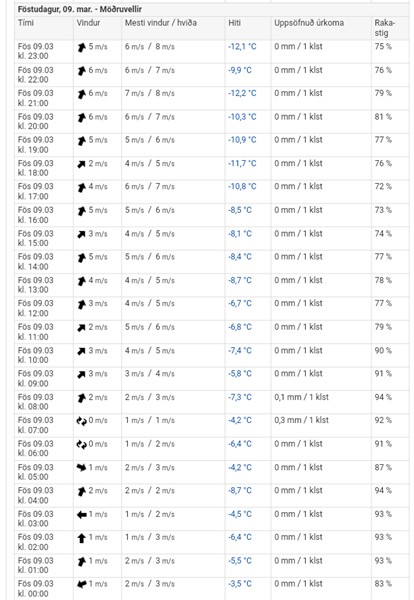Click the Hiti column header
Image resolution: width=414 pixels, height=600 pixels.
coord(235,23)
